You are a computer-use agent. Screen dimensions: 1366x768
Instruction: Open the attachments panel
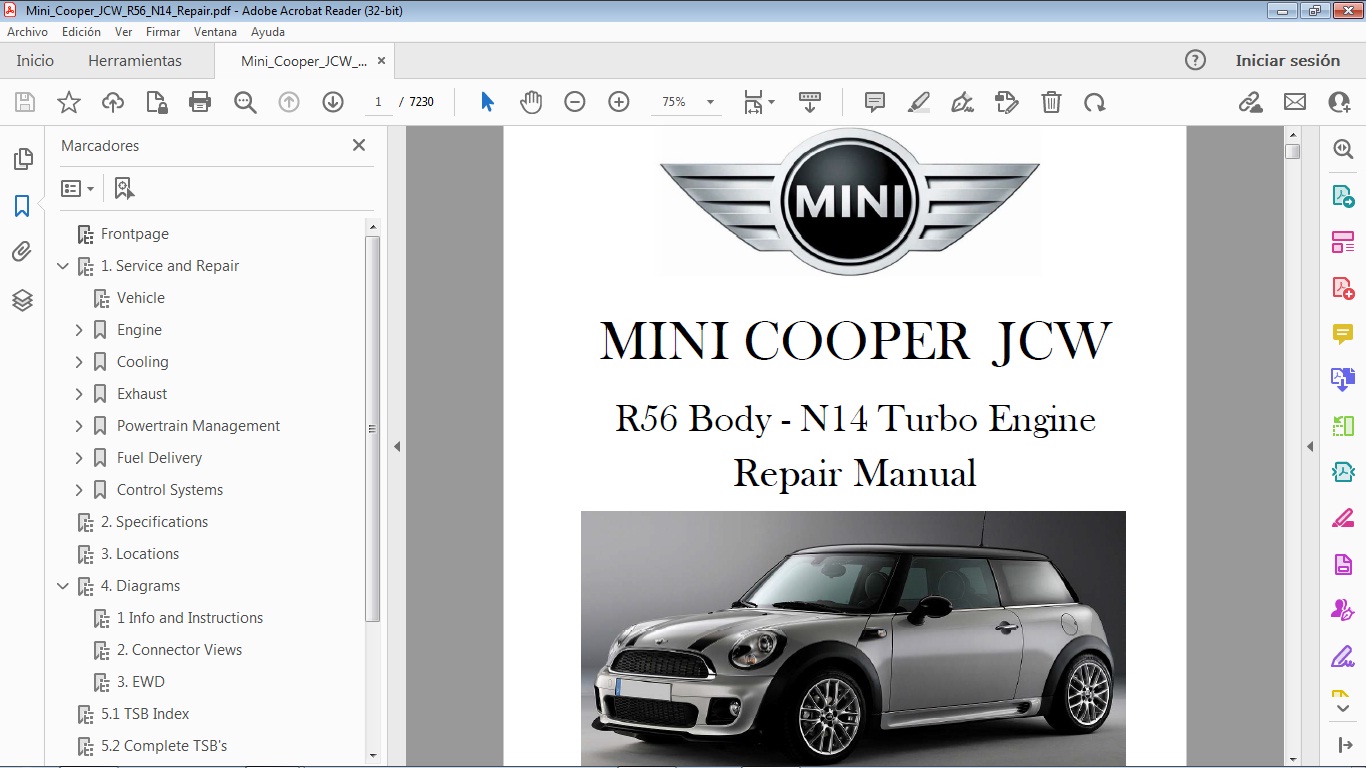pyautogui.click(x=22, y=251)
